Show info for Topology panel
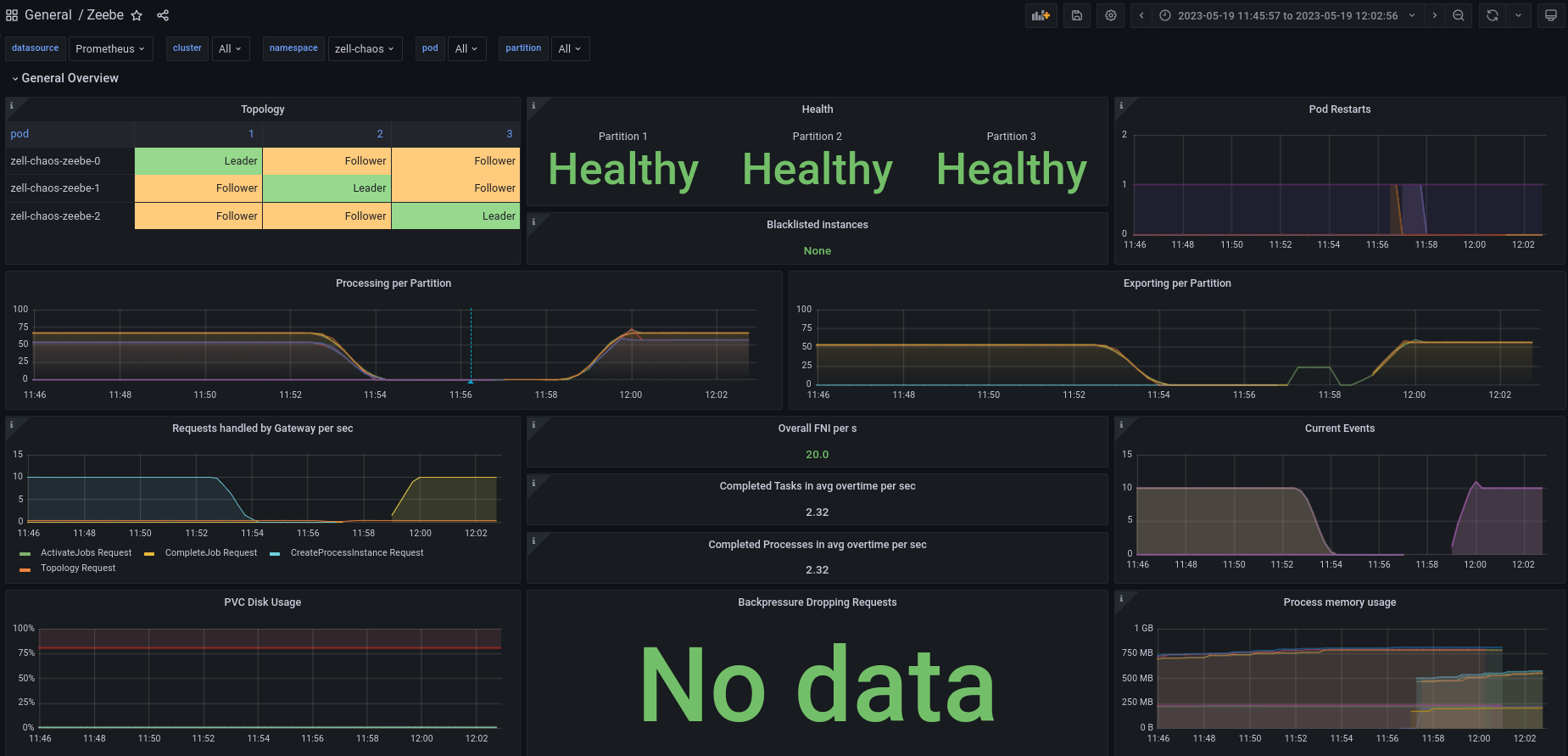This screenshot has height=756, width=1568. point(12,105)
